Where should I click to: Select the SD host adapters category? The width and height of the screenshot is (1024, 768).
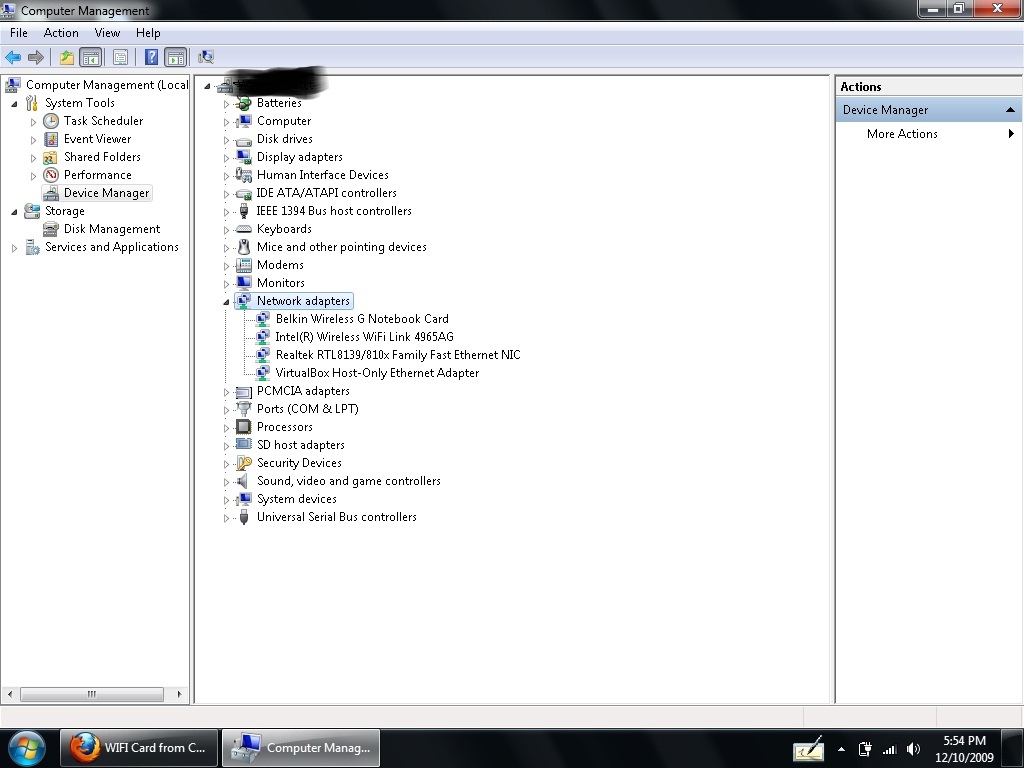300,445
